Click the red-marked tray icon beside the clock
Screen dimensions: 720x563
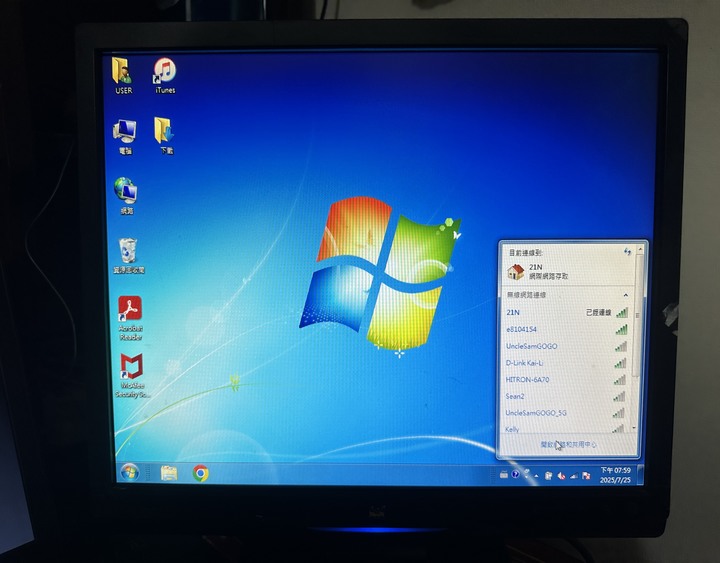click(586, 476)
